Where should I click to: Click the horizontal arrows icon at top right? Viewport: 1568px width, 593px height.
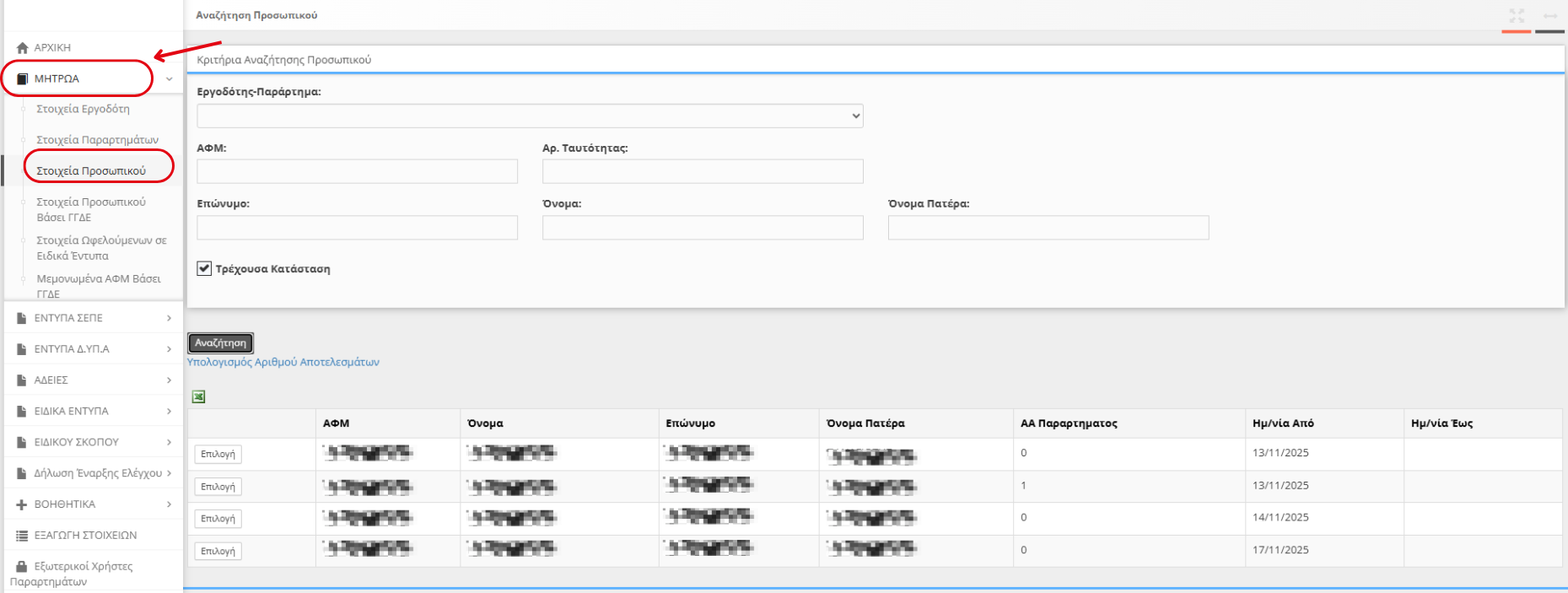(x=1550, y=16)
